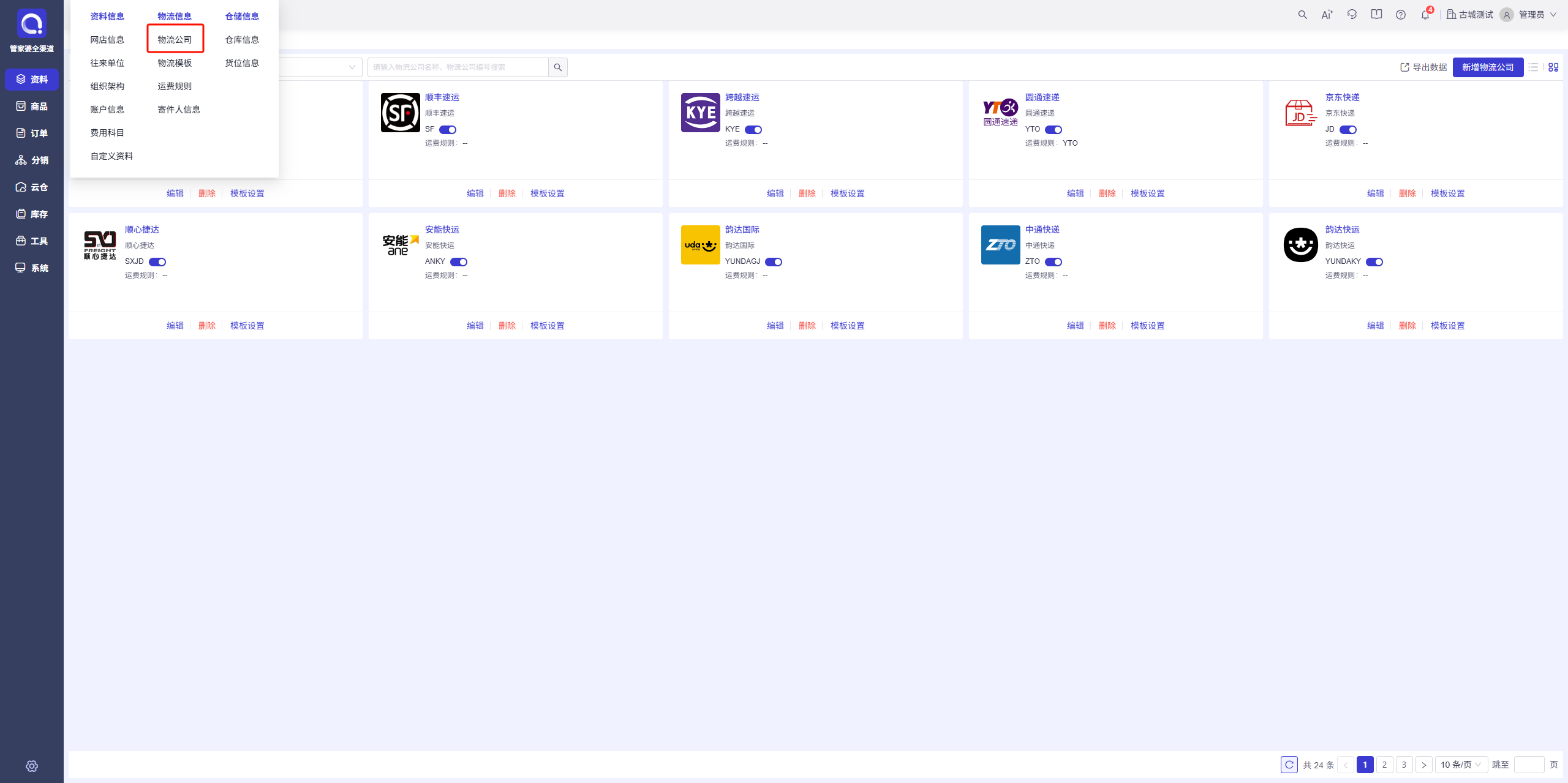Click the 顺丰速运 SF logo
Image resolution: width=1568 pixels, height=783 pixels.
[x=401, y=113]
